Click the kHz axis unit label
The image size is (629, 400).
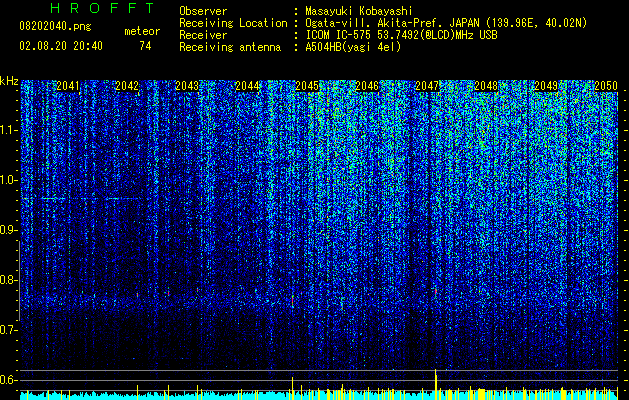[9, 81]
